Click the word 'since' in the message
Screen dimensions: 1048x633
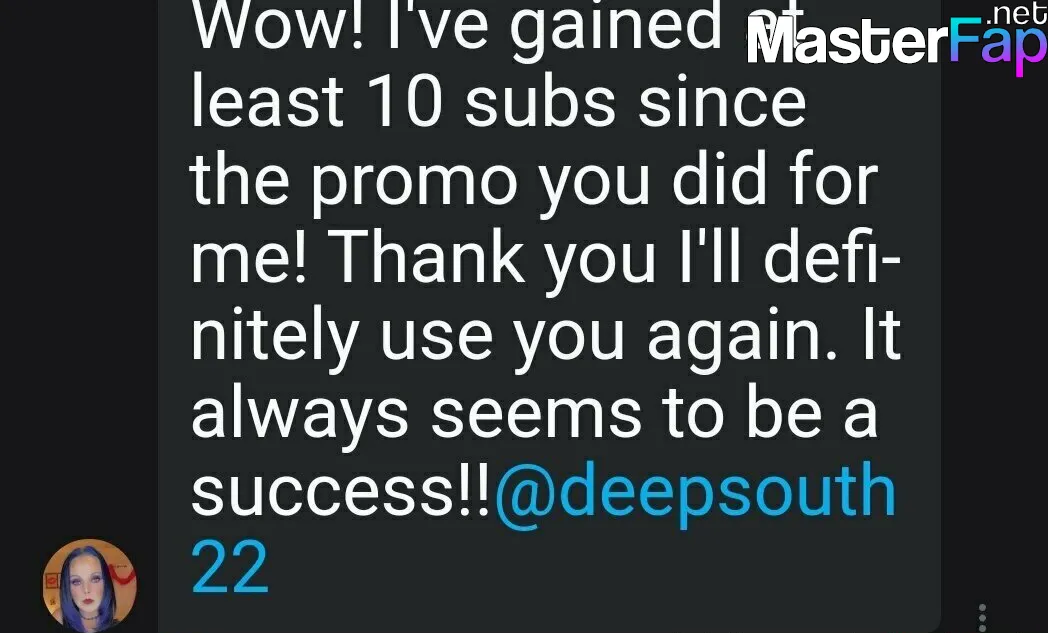(722, 102)
